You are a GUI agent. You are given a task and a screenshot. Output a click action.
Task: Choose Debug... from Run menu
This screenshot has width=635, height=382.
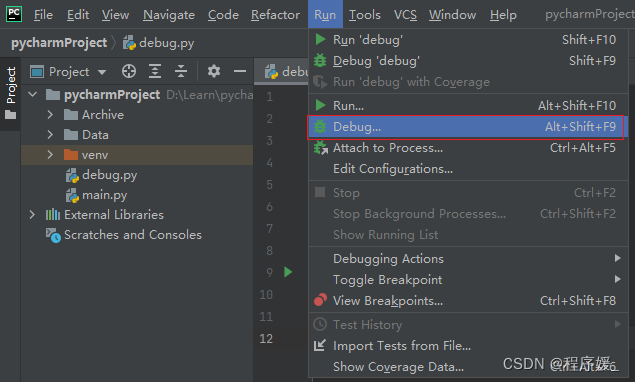pyautogui.click(x=466, y=127)
